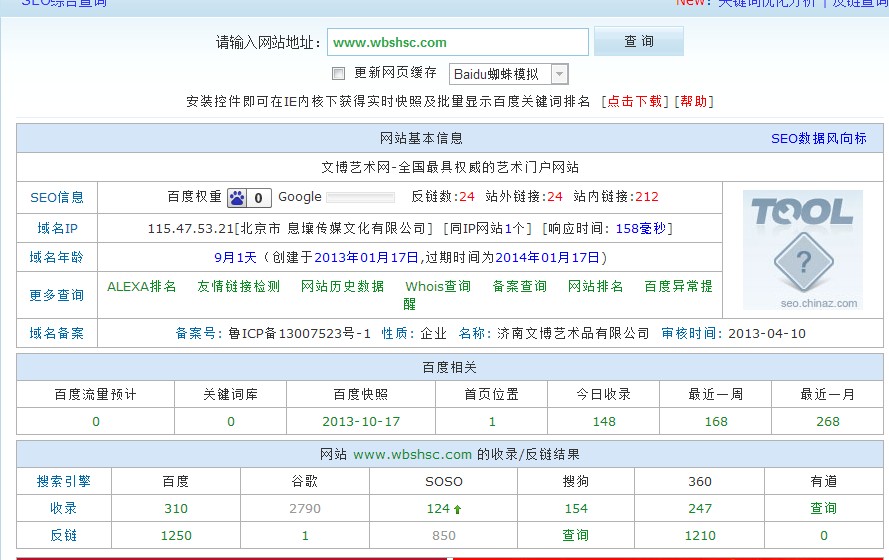Viewport: 889px width, 560px height.
Task: Click the 最近一月 value 268
Action: click(x=828, y=422)
